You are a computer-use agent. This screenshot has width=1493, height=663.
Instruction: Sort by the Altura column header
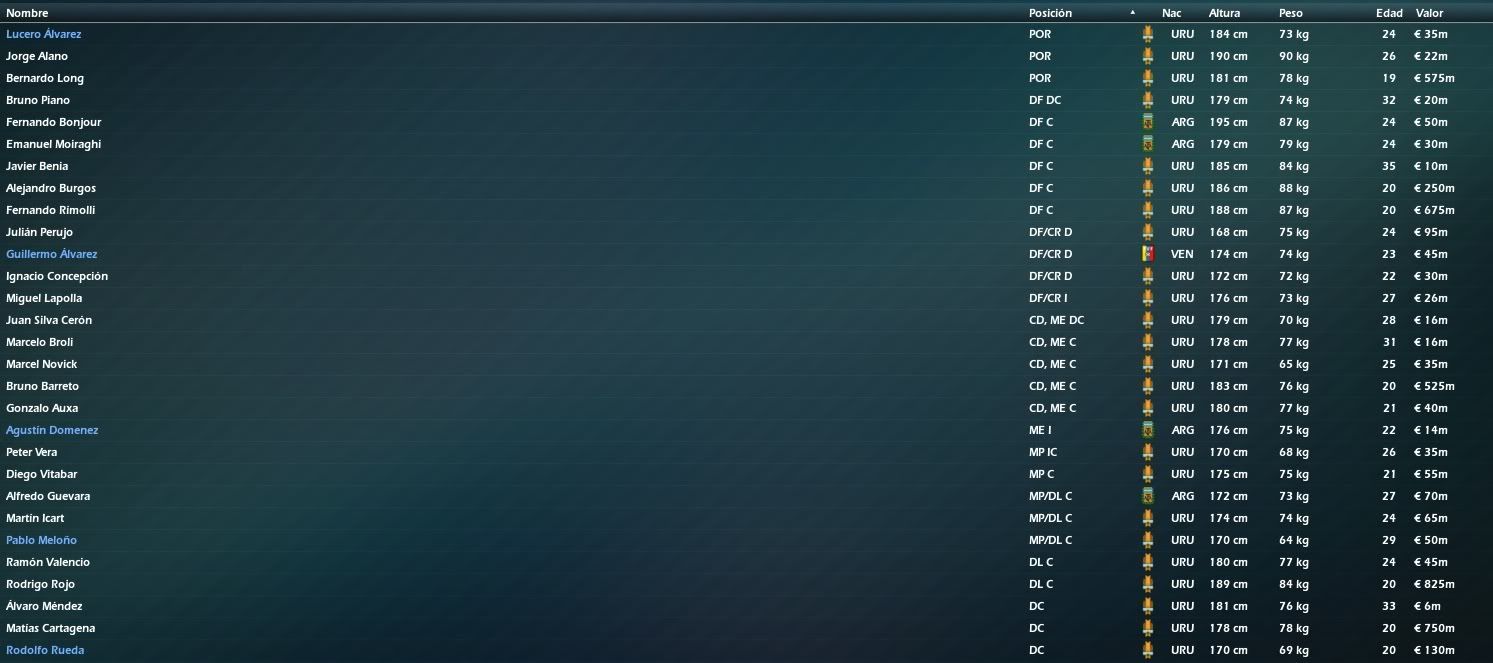(1224, 13)
